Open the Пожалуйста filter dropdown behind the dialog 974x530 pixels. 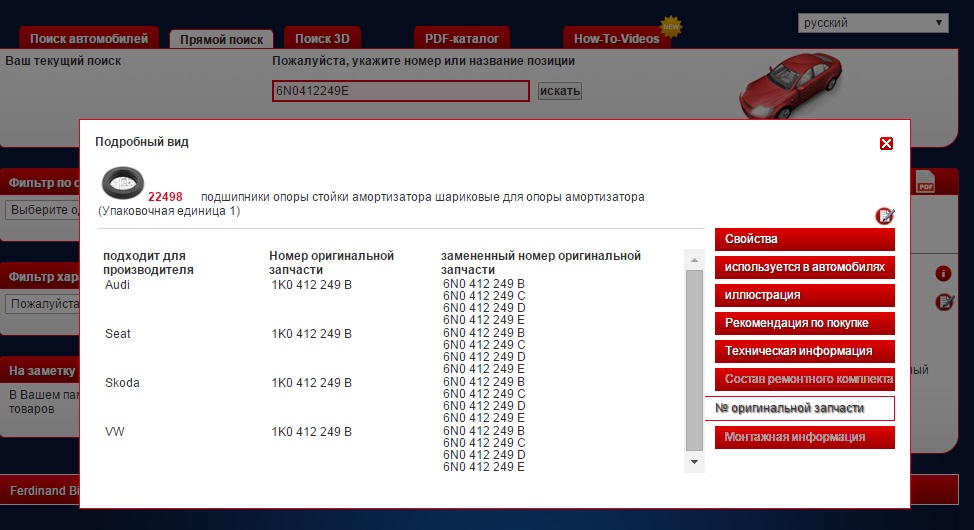[42, 304]
